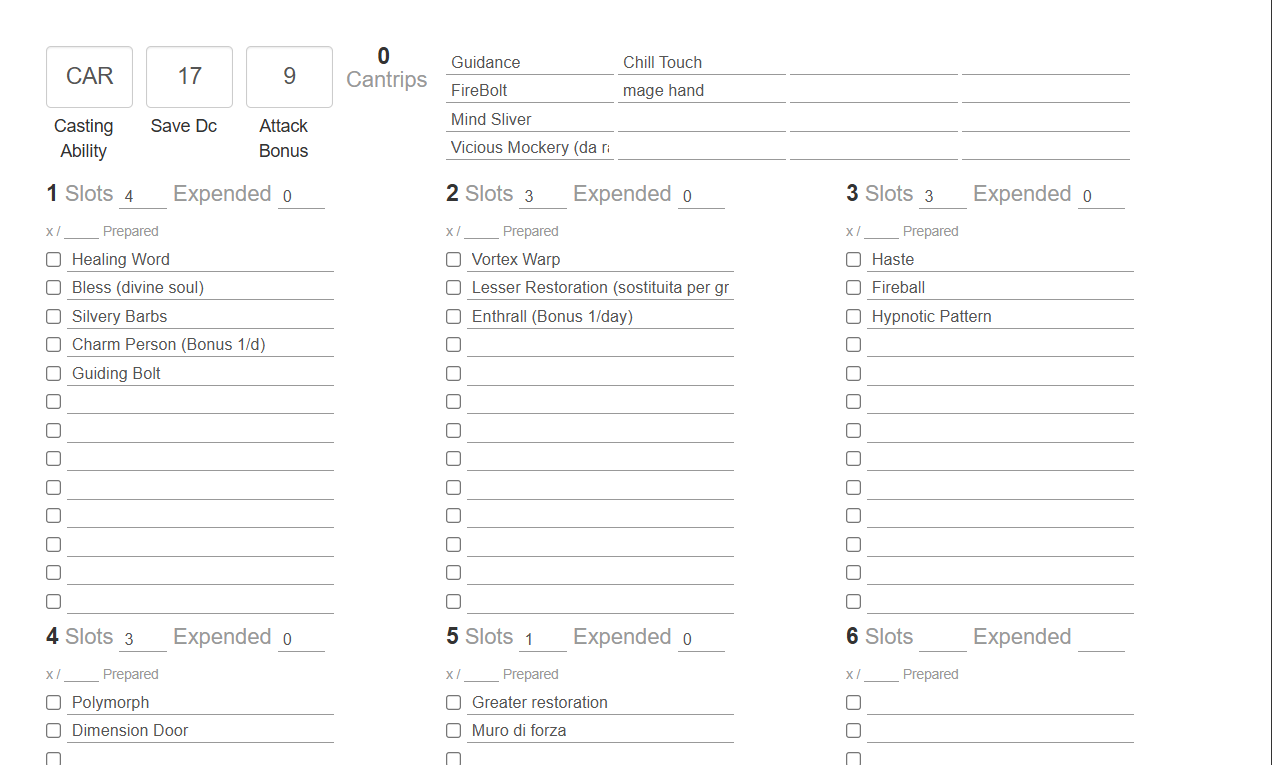Check the Dimension Door checkbox
The width and height of the screenshot is (1272, 765).
coord(53,730)
